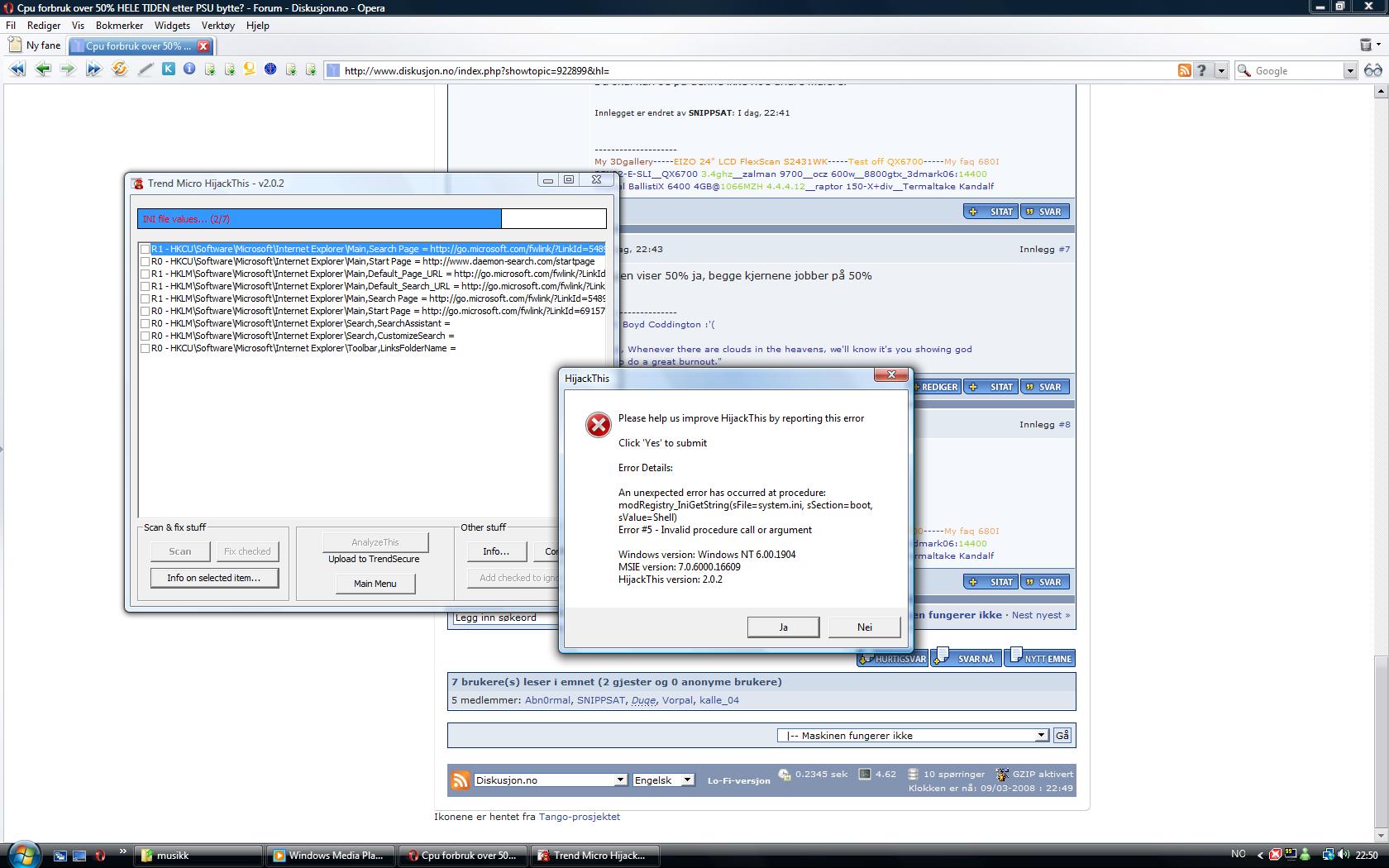Check R1 HKLM Search Page checkbox

146,298
